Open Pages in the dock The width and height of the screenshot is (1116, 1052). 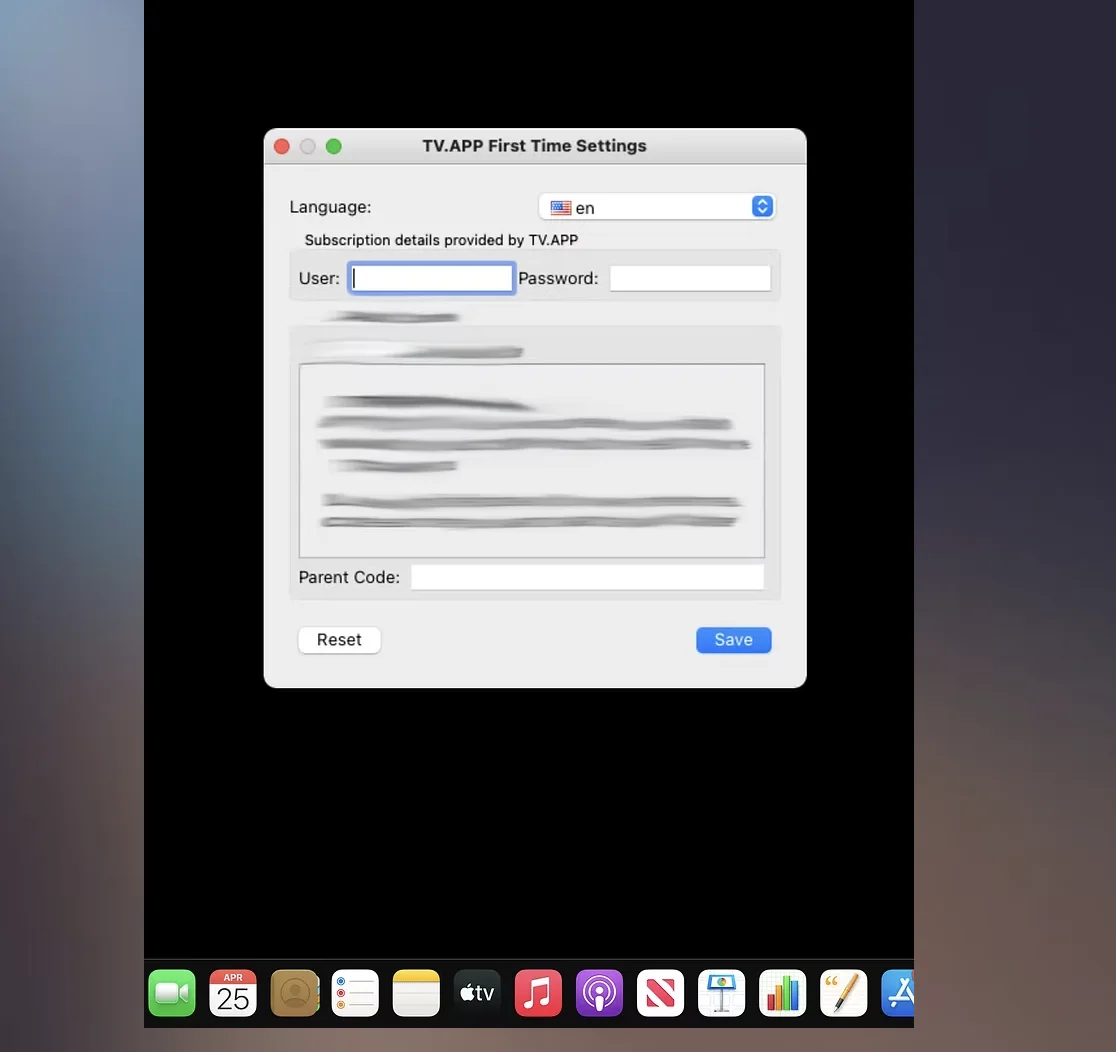(x=843, y=993)
